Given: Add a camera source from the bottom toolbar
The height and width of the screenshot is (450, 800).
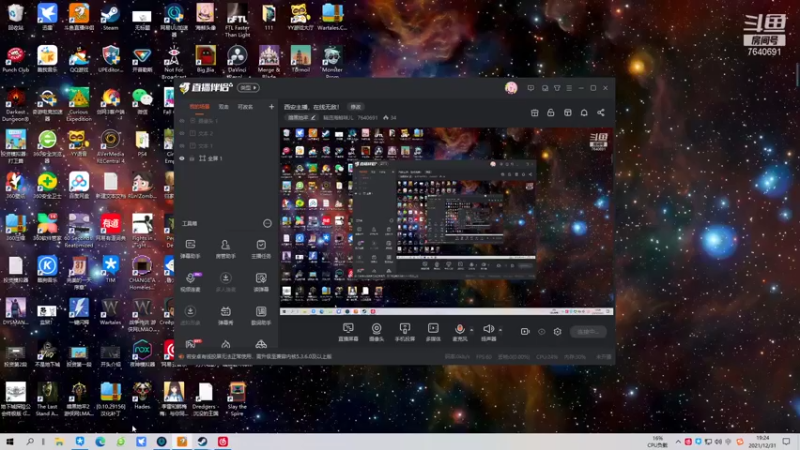Looking at the screenshot, I should coord(376,332).
